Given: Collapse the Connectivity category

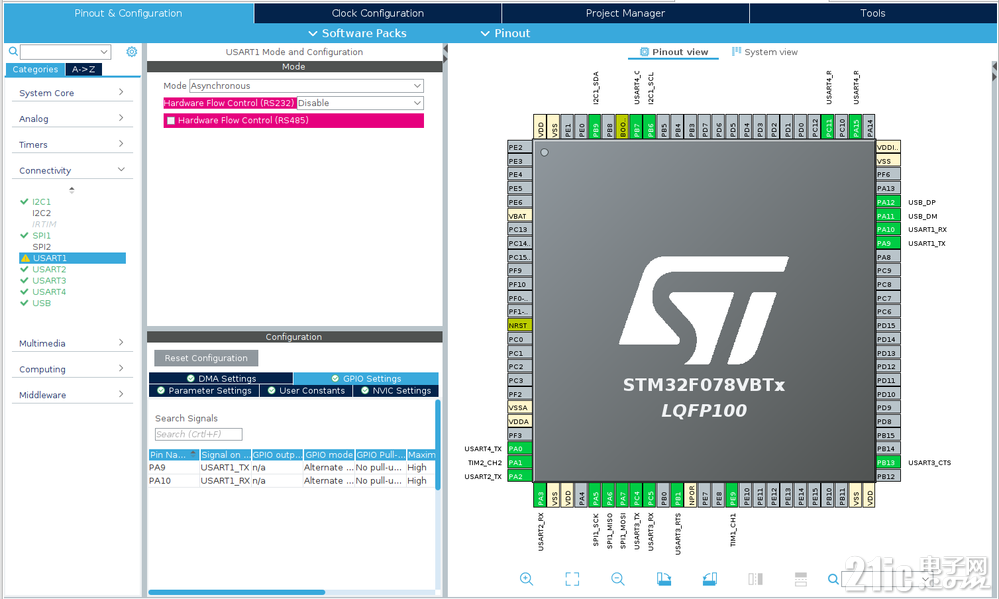Looking at the screenshot, I should (72, 170).
